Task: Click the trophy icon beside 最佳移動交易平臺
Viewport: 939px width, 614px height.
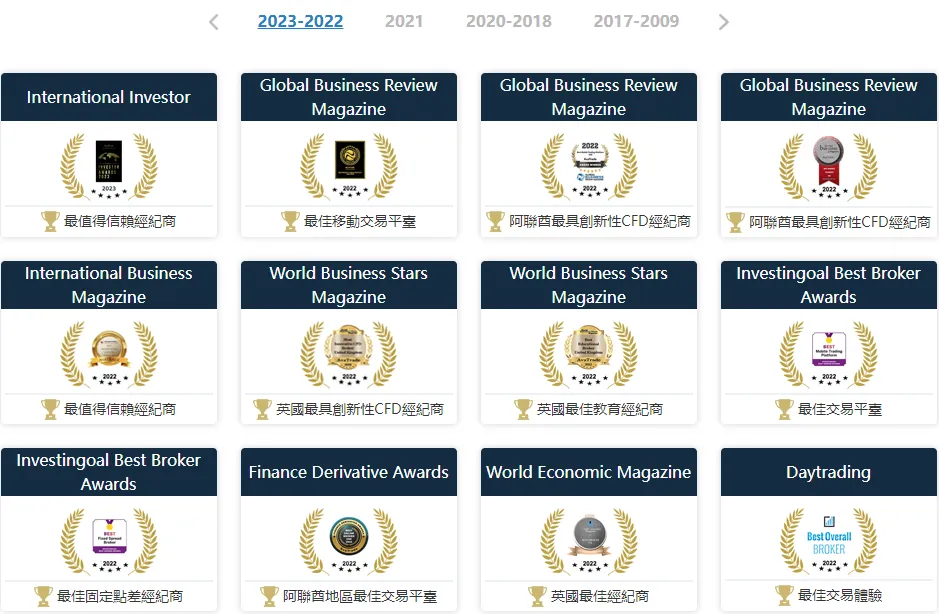Action: tap(290, 222)
